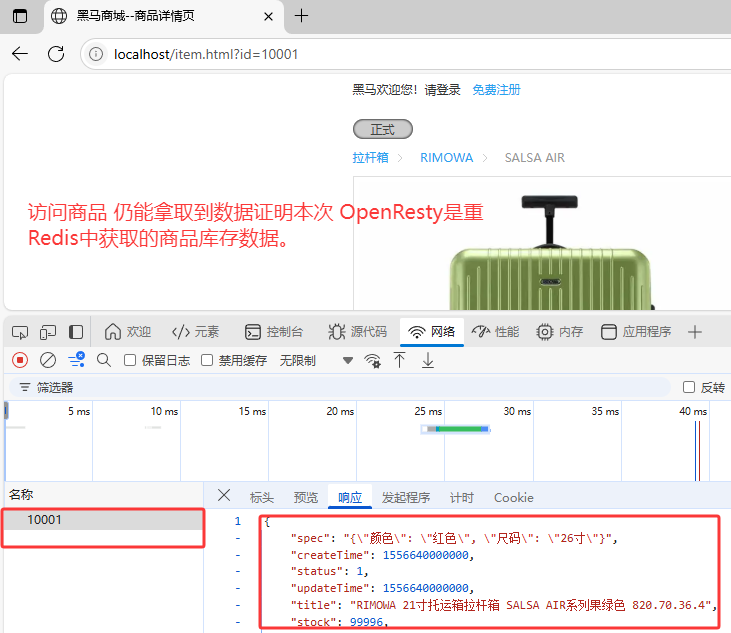Screen dimensions: 731x633
Task: Clear the network log
Action: pos(48,360)
